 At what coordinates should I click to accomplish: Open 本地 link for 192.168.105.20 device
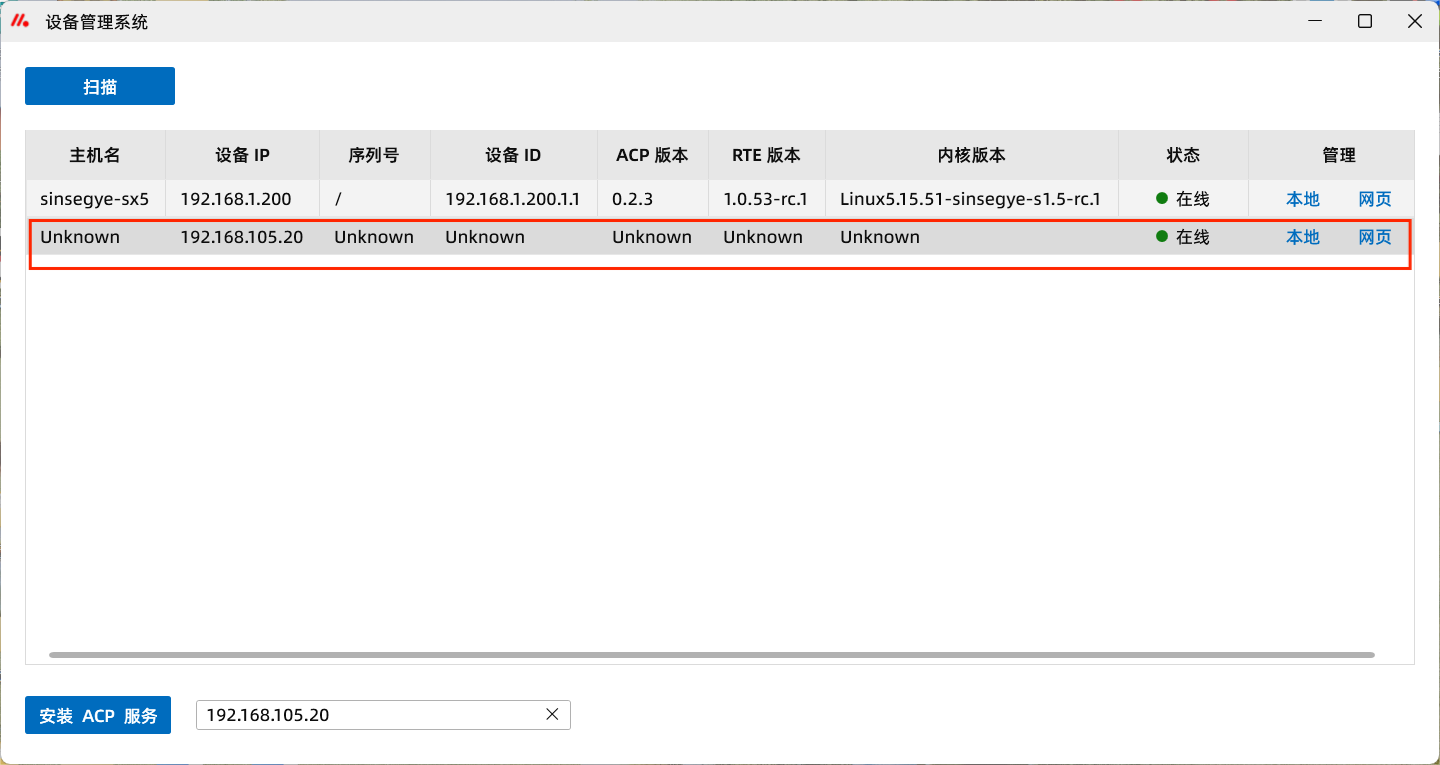click(x=1302, y=237)
